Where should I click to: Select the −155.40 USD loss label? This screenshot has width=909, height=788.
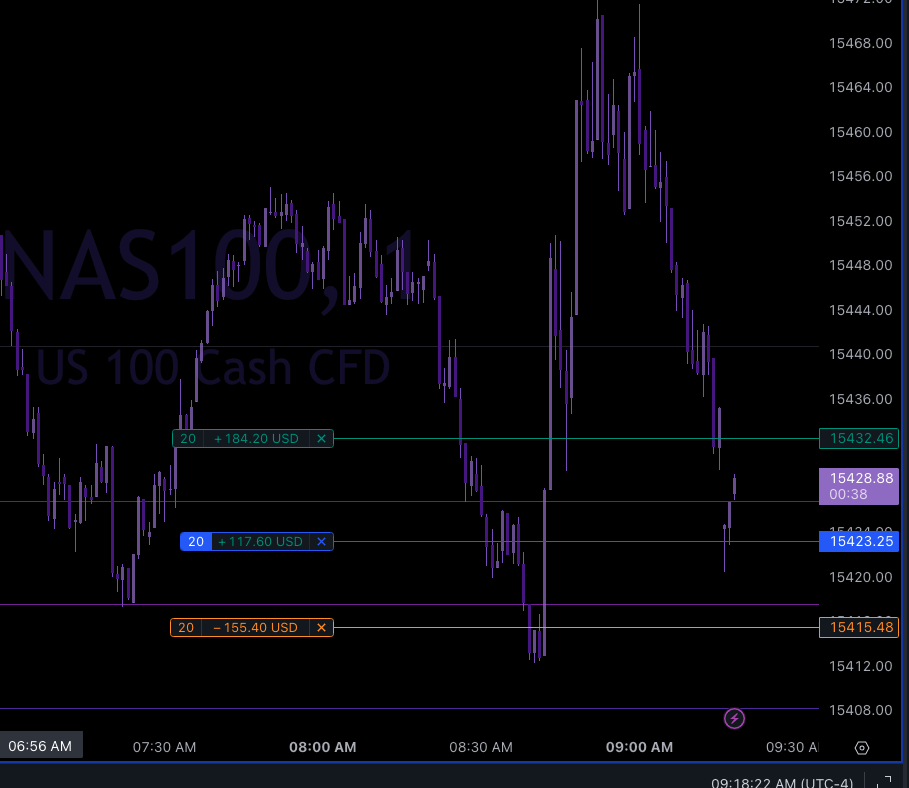tap(255, 627)
